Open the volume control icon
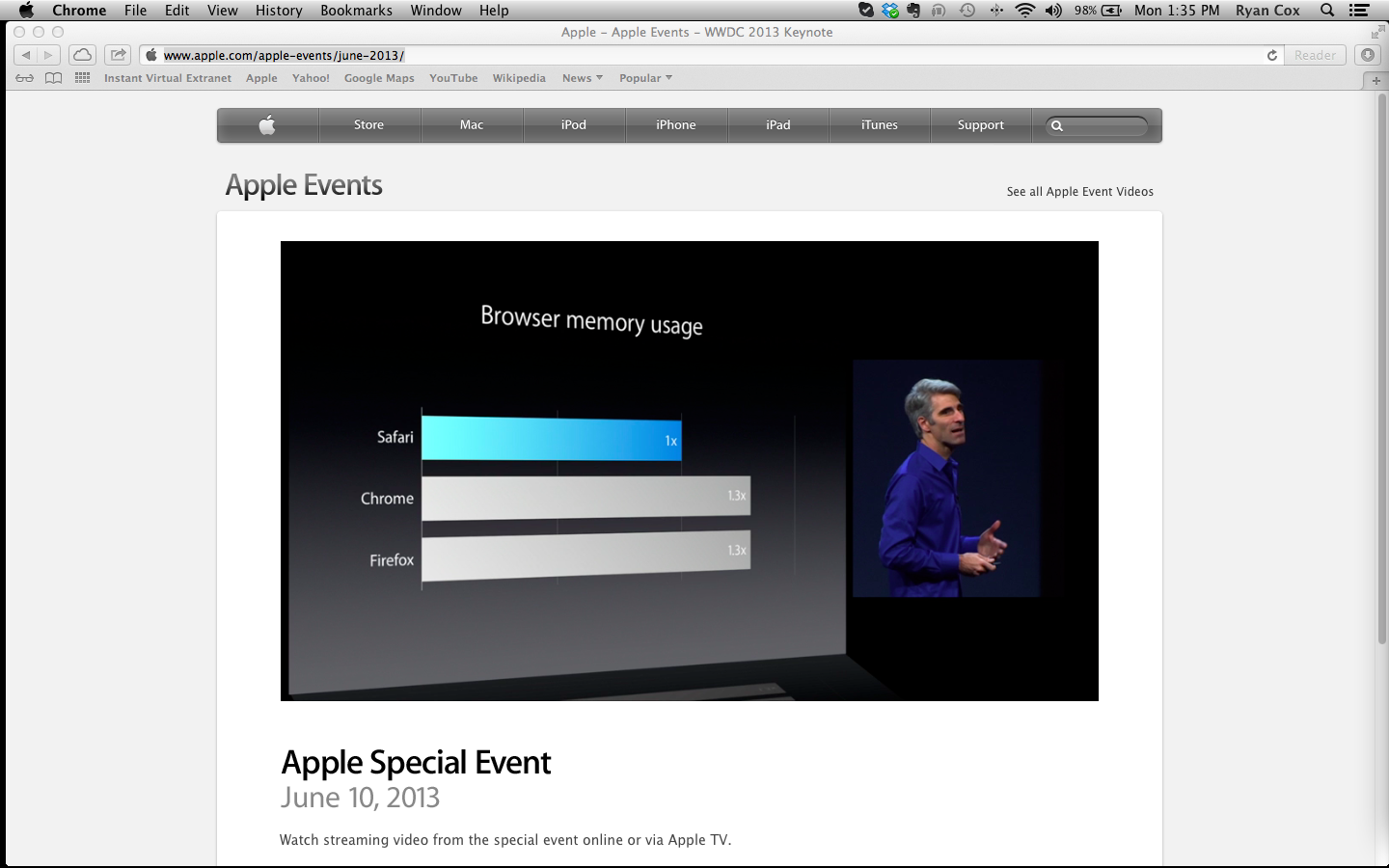This screenshot has height=868, width=1389. pyautogui.click(x=1053, y=11)
